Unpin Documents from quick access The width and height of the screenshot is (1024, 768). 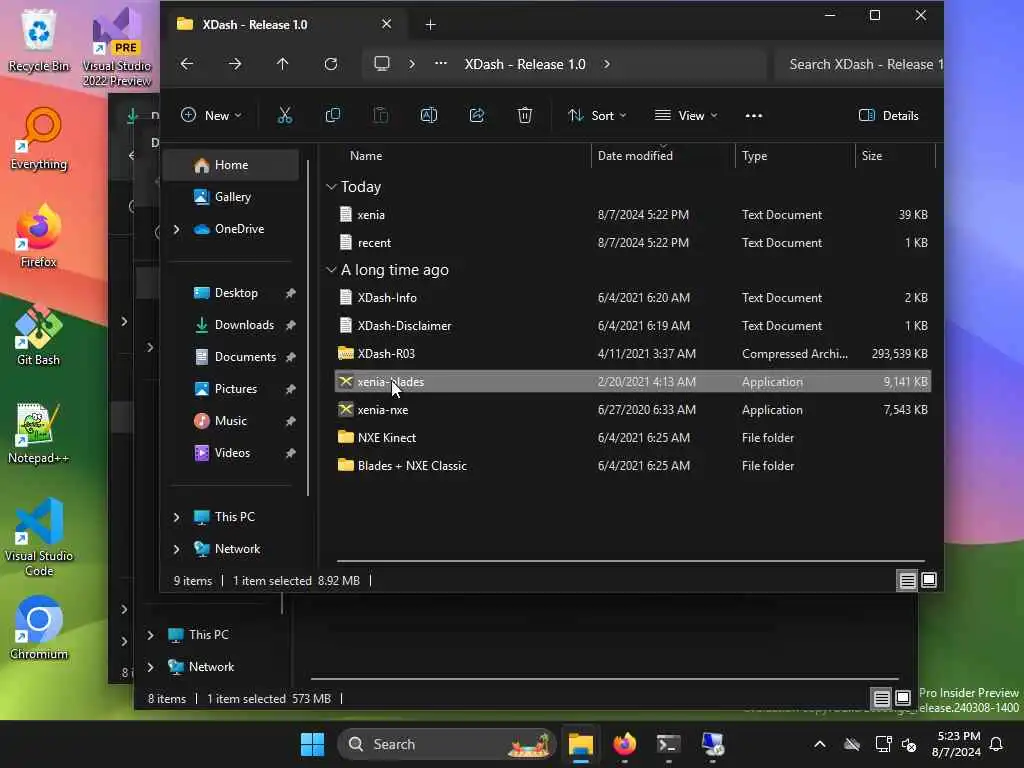291,357
